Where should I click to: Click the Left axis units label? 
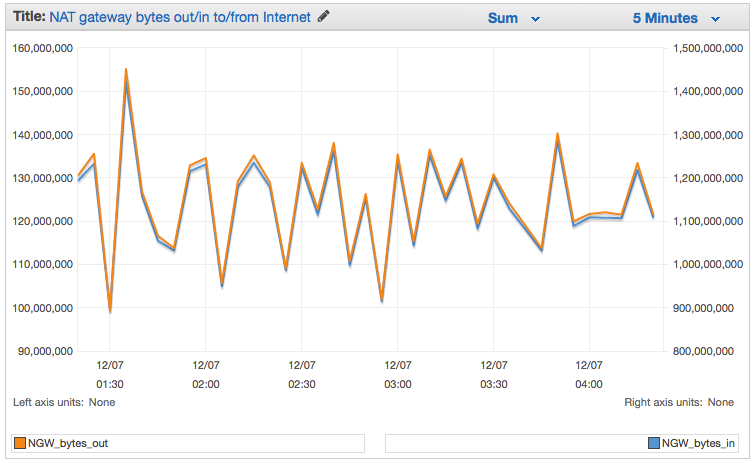point(64,402)
